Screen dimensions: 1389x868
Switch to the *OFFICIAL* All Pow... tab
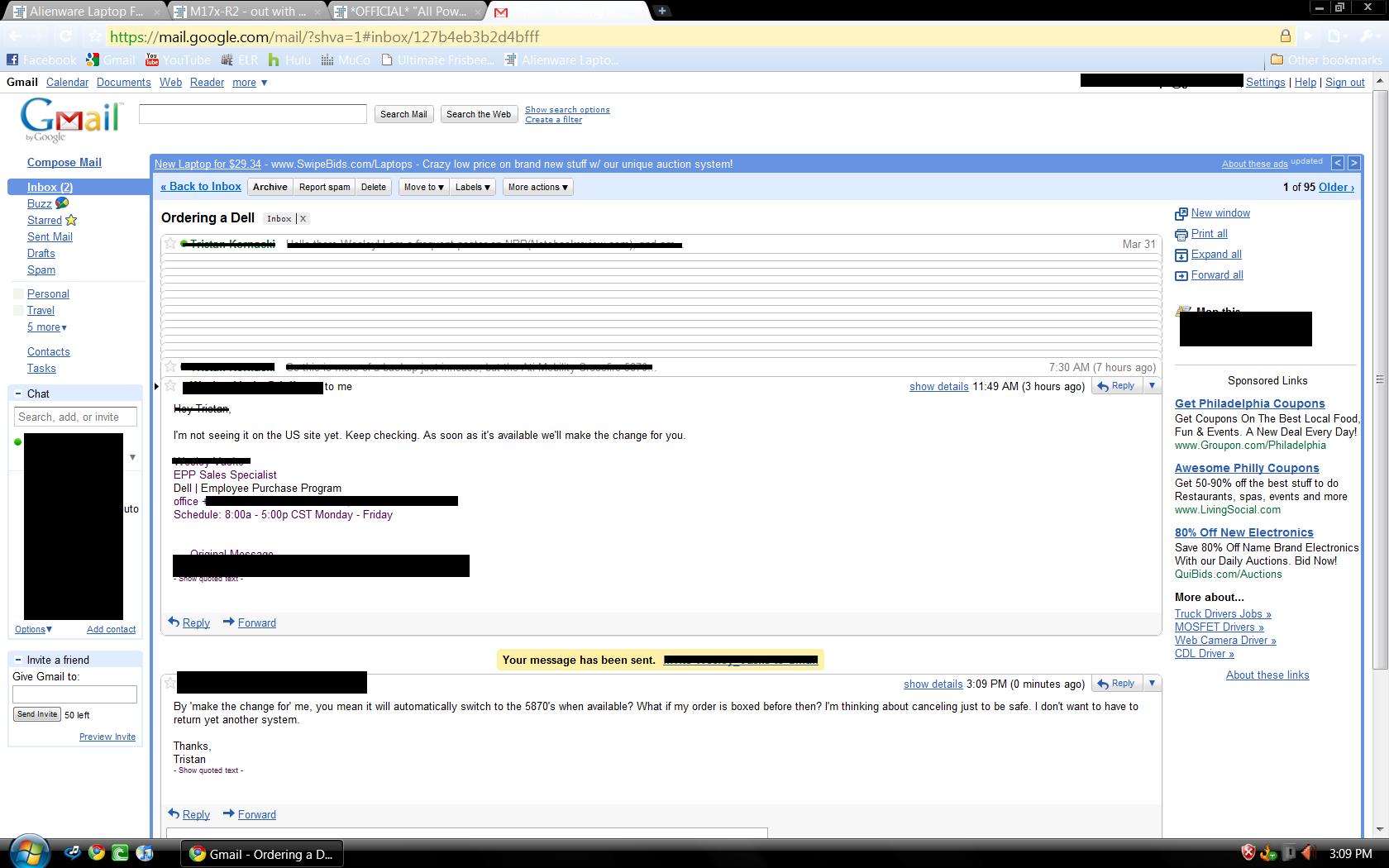click(x=408, y=11)
